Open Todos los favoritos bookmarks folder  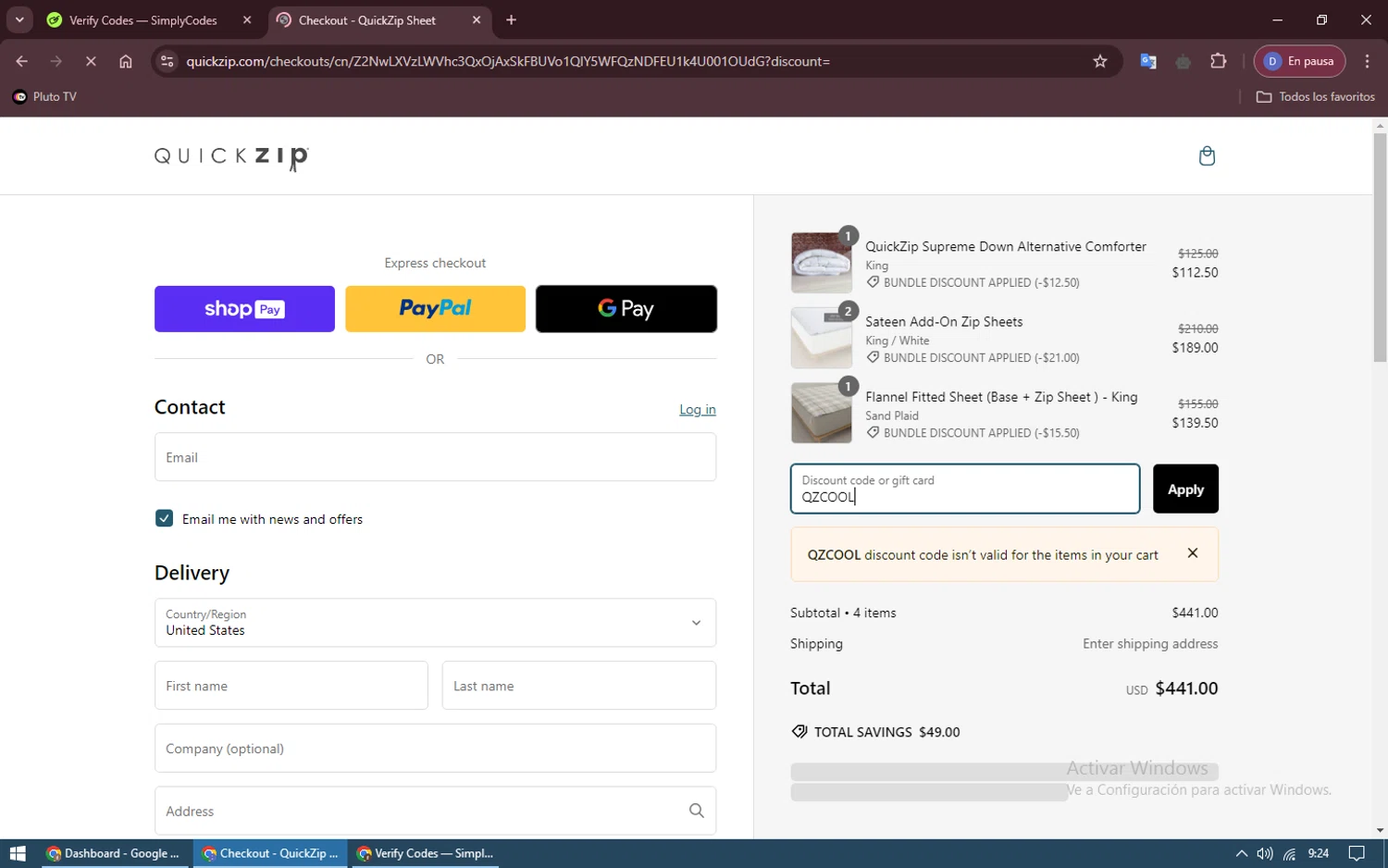tap(1316, 96)
